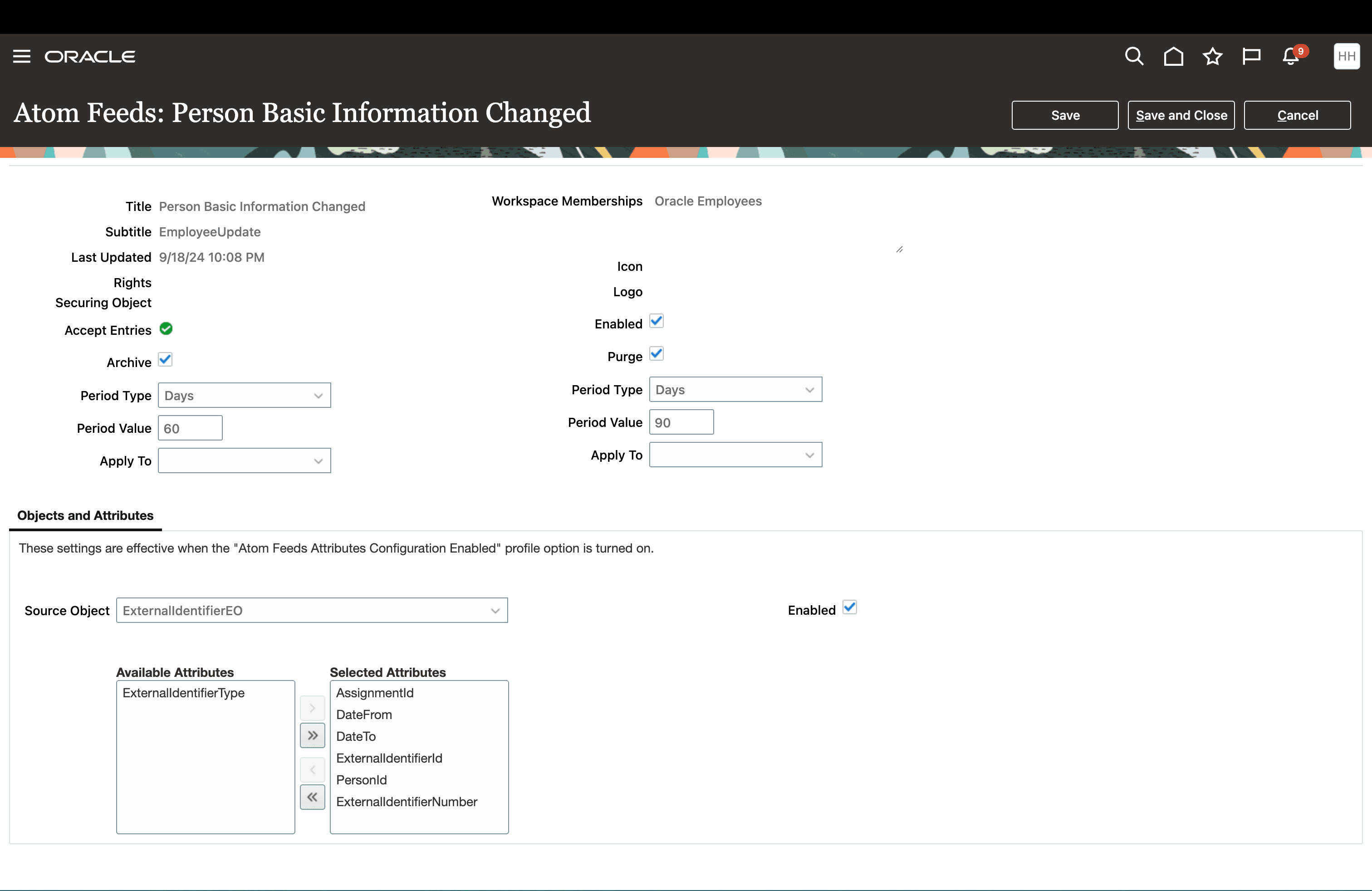Switch to the Objects and Attributes tab
The height and width of the screenshot is (891, 1372).
[85, 515]
